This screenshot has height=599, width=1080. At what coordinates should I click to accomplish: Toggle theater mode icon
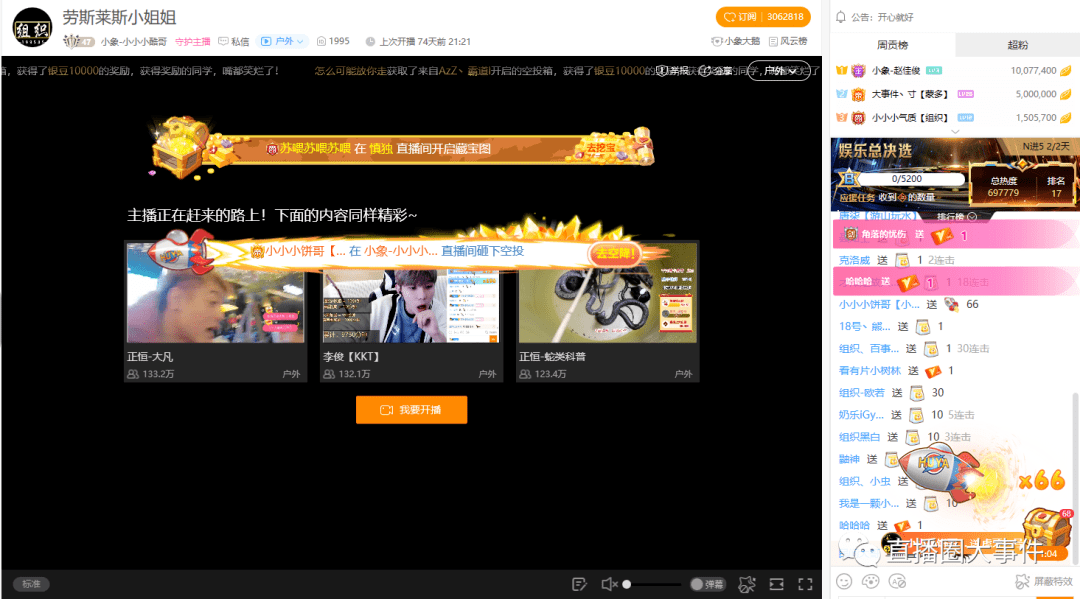pos(776,585)
